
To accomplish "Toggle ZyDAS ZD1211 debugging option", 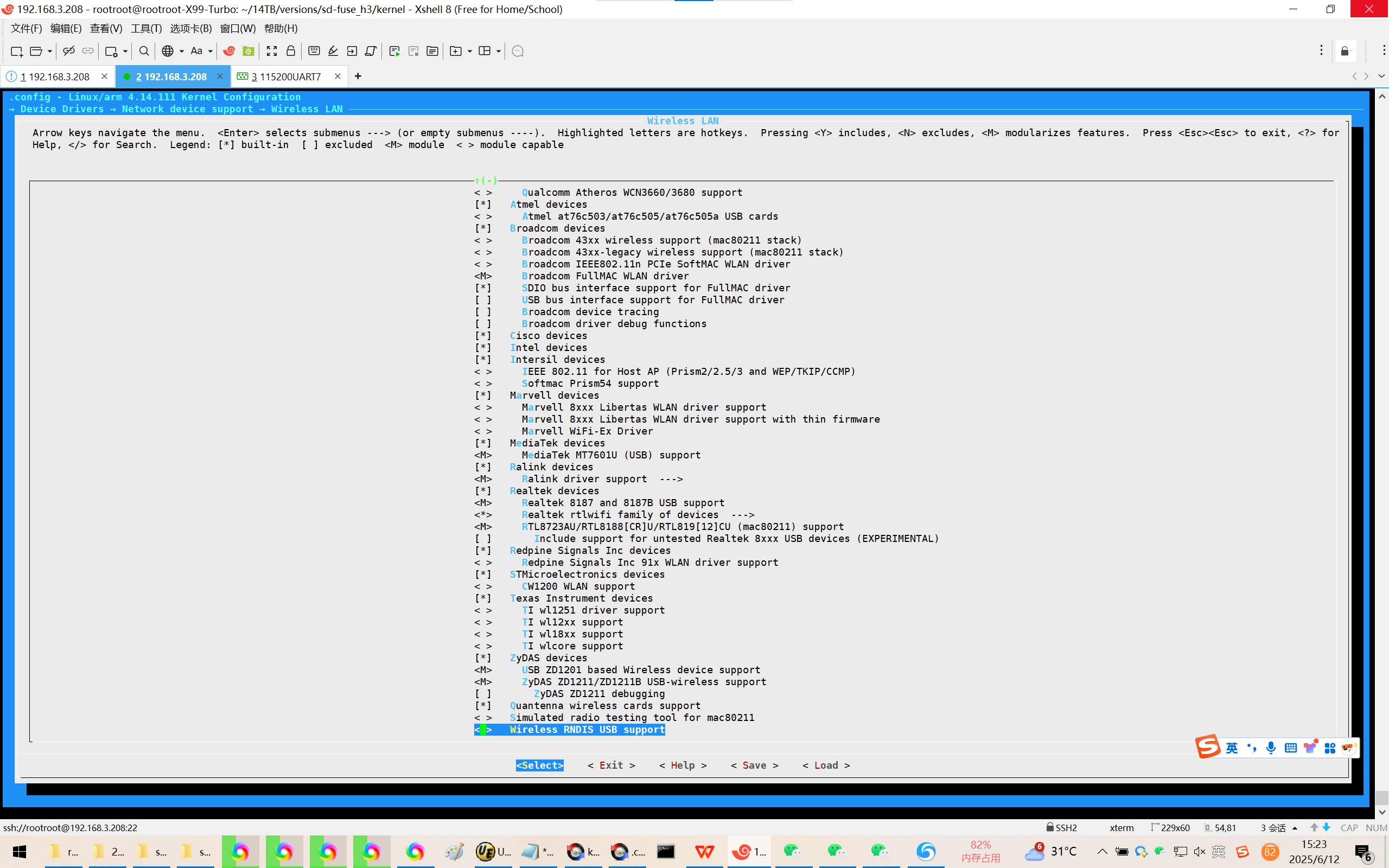I will pyautogui.click(x=483, y=694).
